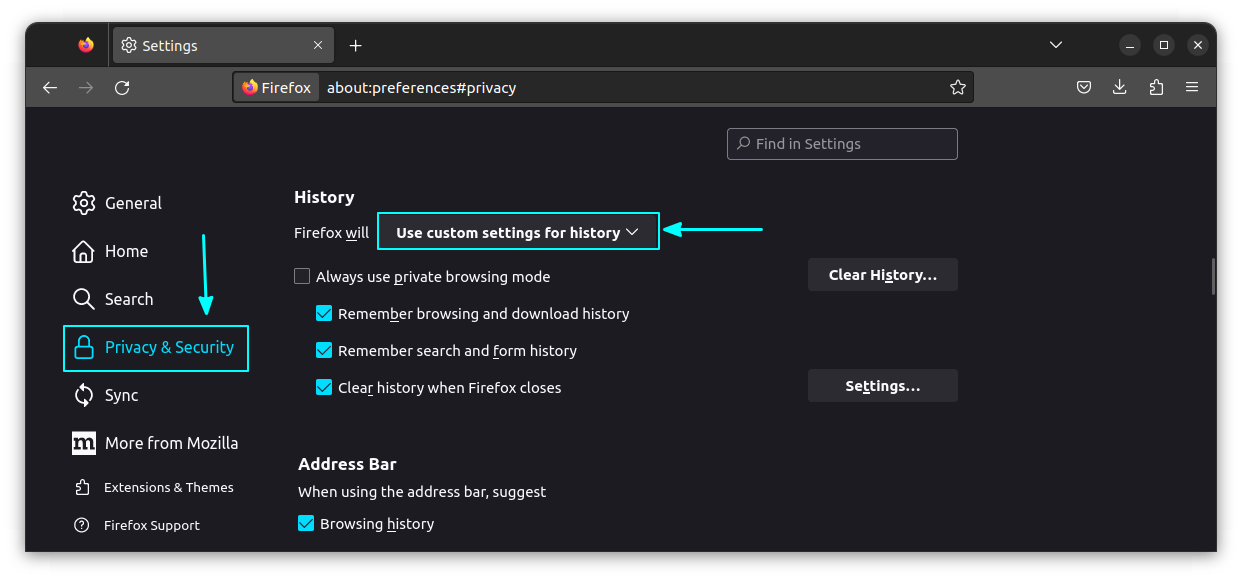
Task: Open the Pocket save icon
Action: (1084, 88)
